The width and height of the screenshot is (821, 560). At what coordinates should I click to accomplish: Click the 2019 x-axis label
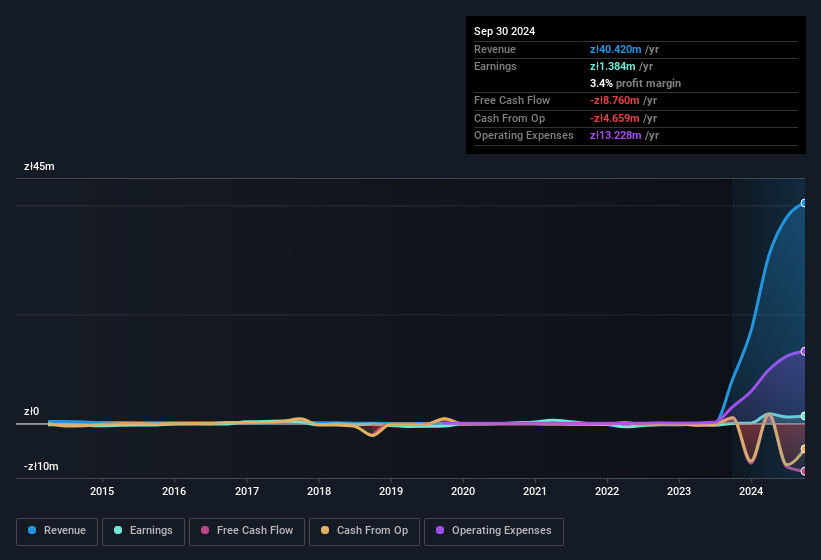point(391,491)
